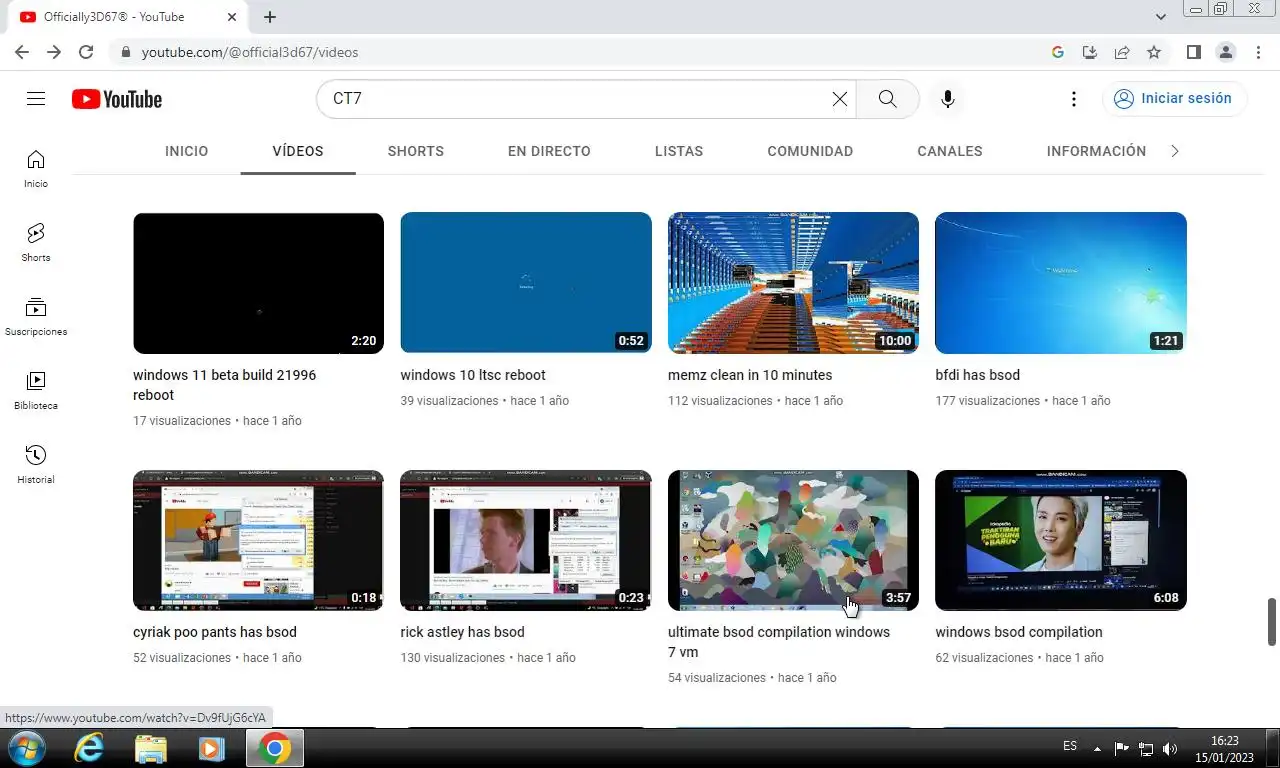Select the VÍDEOS channel tab
Screen dimensions: 1280x768
pyautogui.click(x=298, y=151)
